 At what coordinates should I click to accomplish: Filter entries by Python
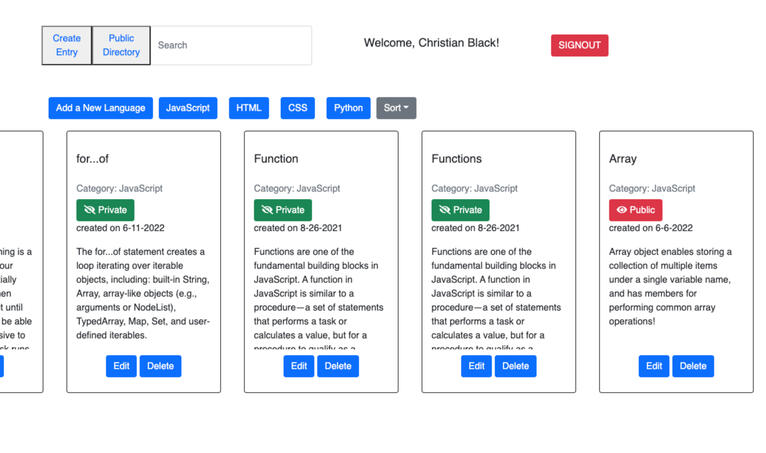[348, 108]
